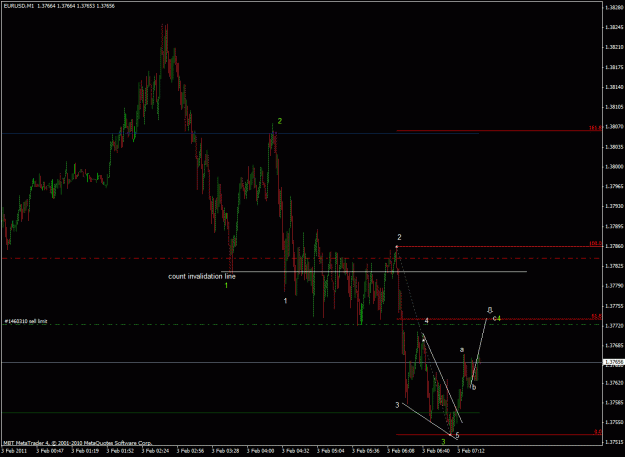Select the dark green horizontal line near 1.37565
The width and height of the screenshot is (625, 457).
pos(239,412)
